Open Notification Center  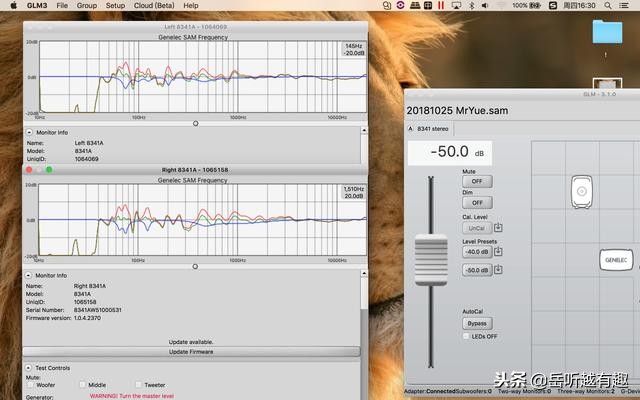(624, 5)
